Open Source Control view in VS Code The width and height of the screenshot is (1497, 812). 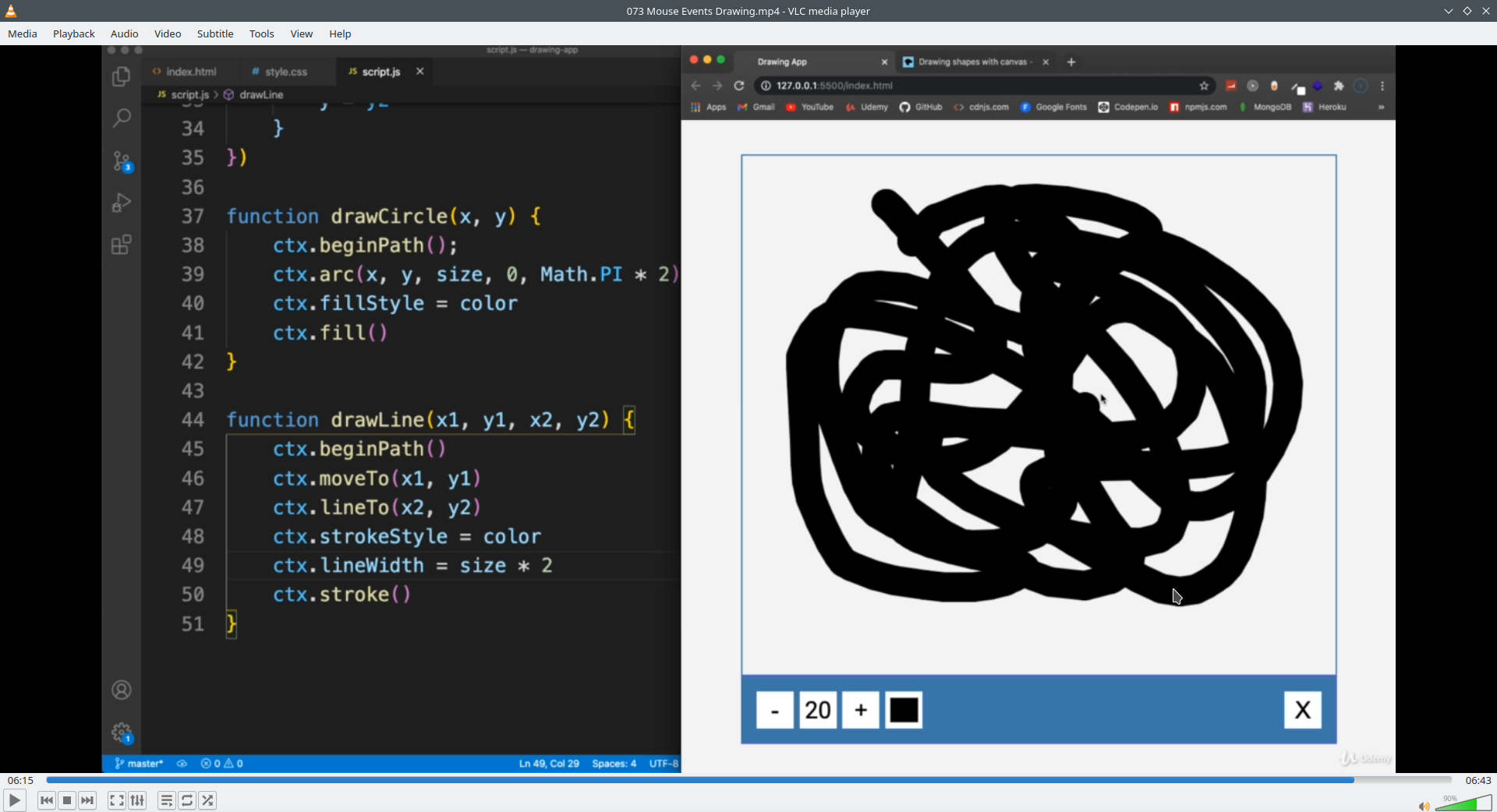tap(122, 161)
